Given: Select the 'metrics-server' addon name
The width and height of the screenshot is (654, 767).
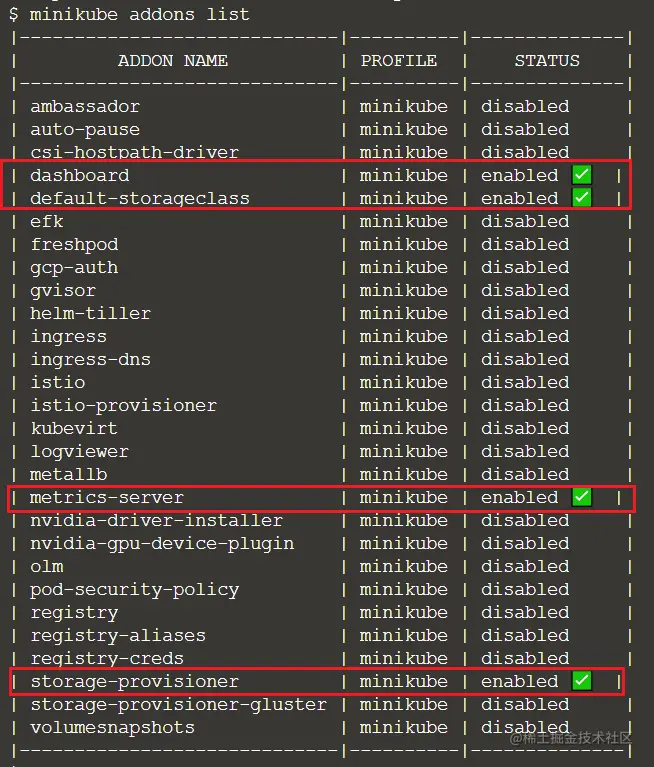Looking at the screenshot, I should point(107,497).
